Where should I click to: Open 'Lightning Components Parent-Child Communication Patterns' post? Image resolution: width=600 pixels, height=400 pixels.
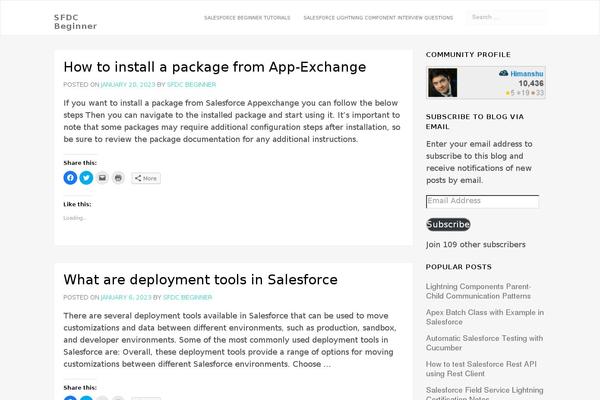click(x=478, y=291)
